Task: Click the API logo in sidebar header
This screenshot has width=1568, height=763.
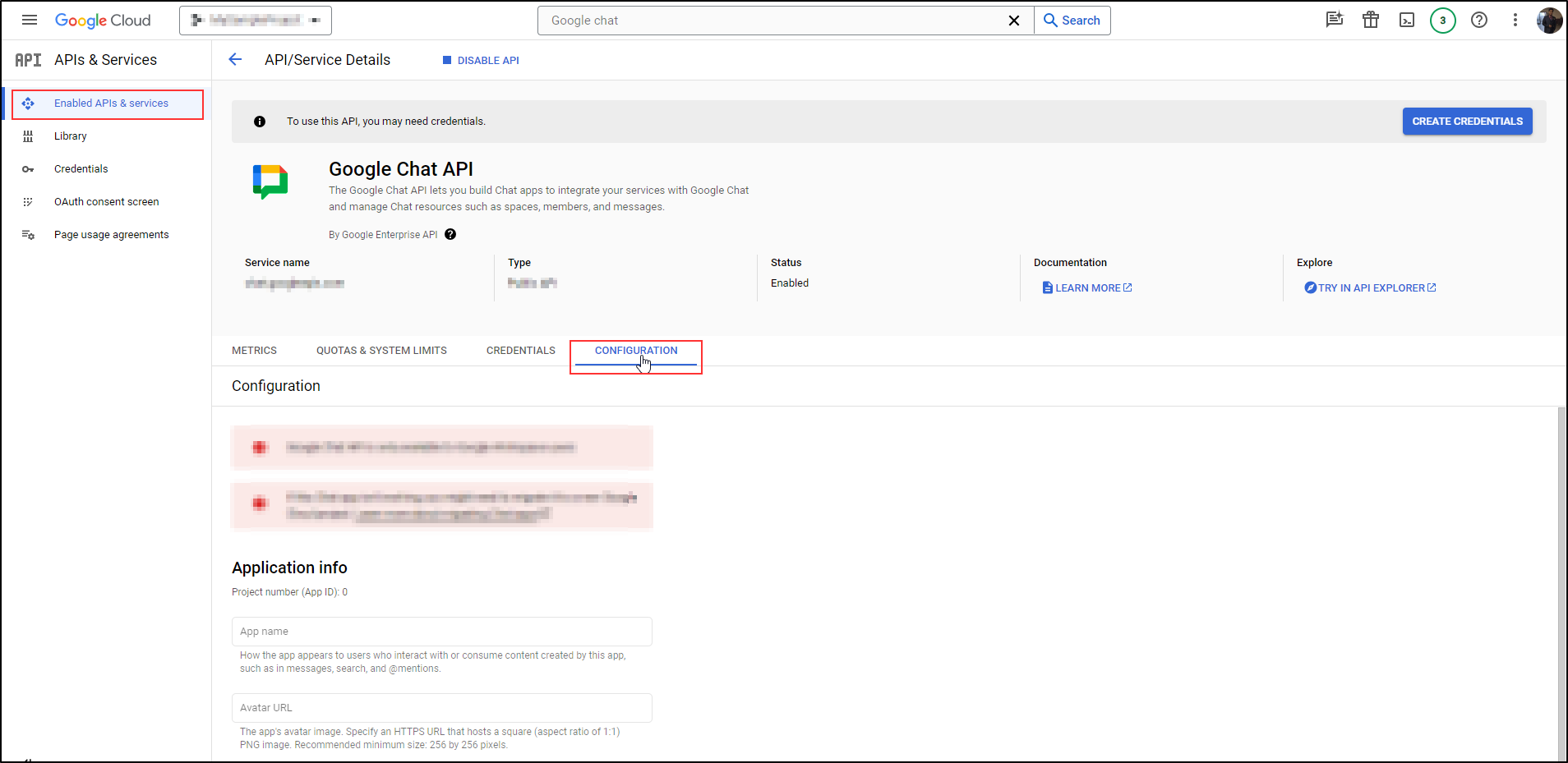Action: (x=28, y=60)
